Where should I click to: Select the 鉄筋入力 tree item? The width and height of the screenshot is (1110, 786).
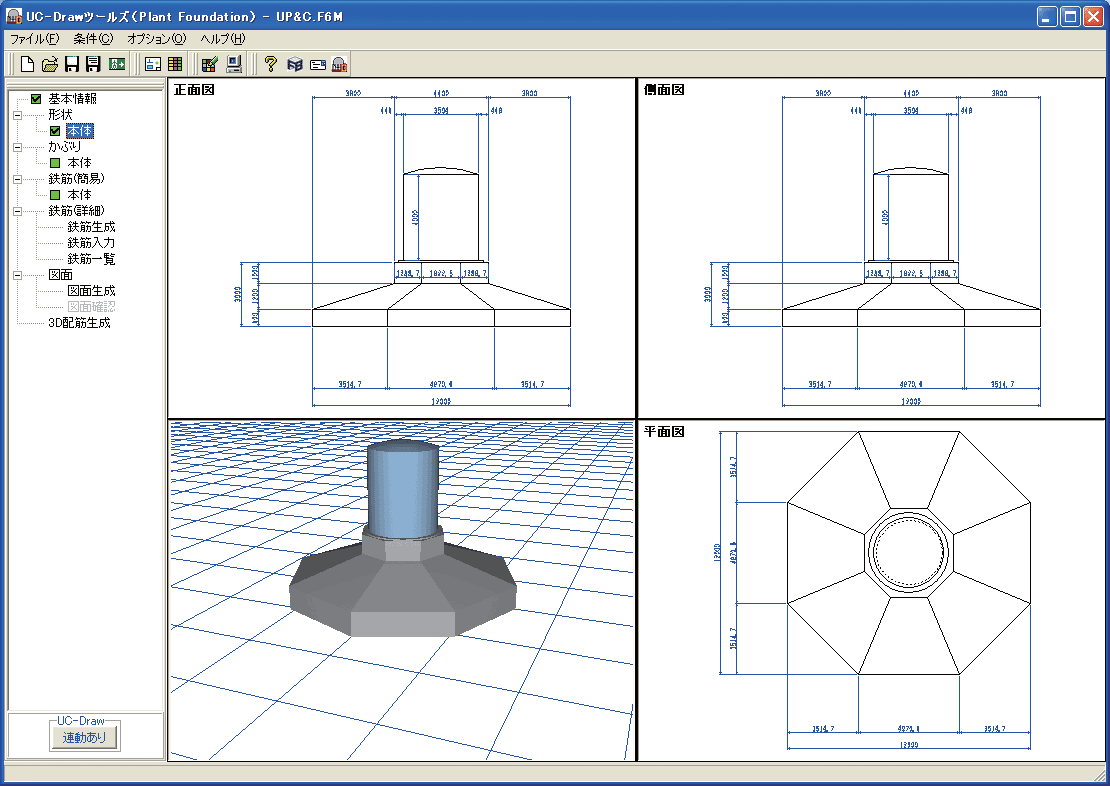[91, 243]
